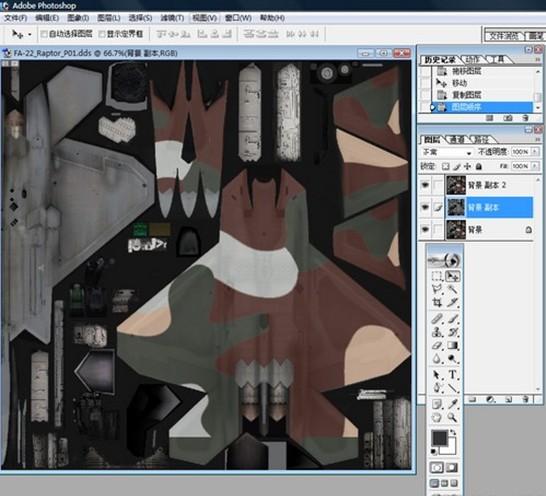Hide the selected 背景 副本 layer
The image size is (546, 496).
pos(425,207)
